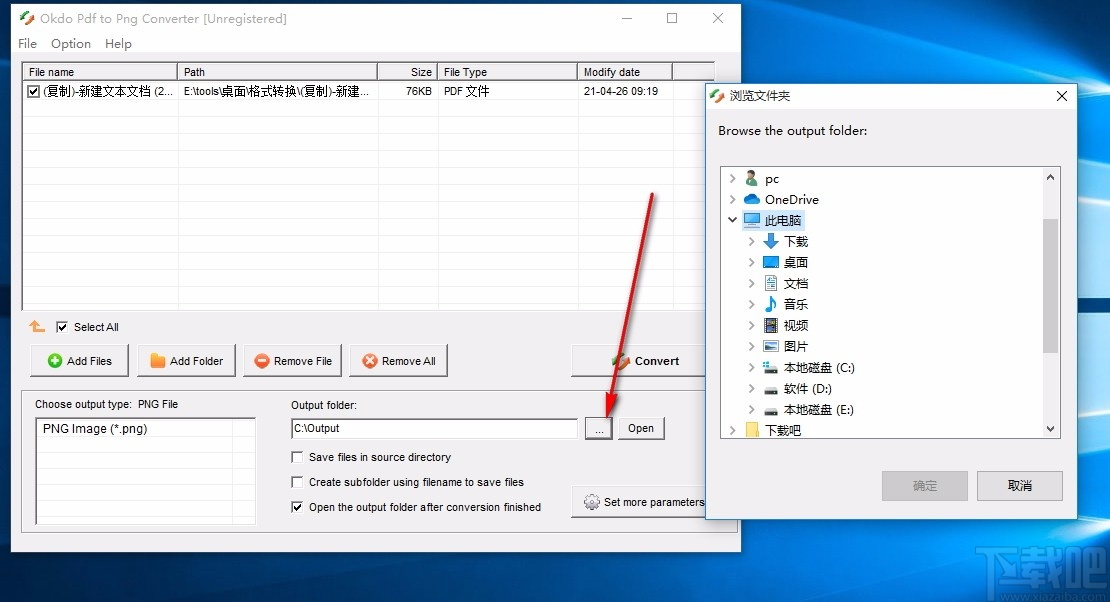Screen dimensions: 1110x602
Task: Disable Open output folder after conversion finished
Action: point(297,507)
